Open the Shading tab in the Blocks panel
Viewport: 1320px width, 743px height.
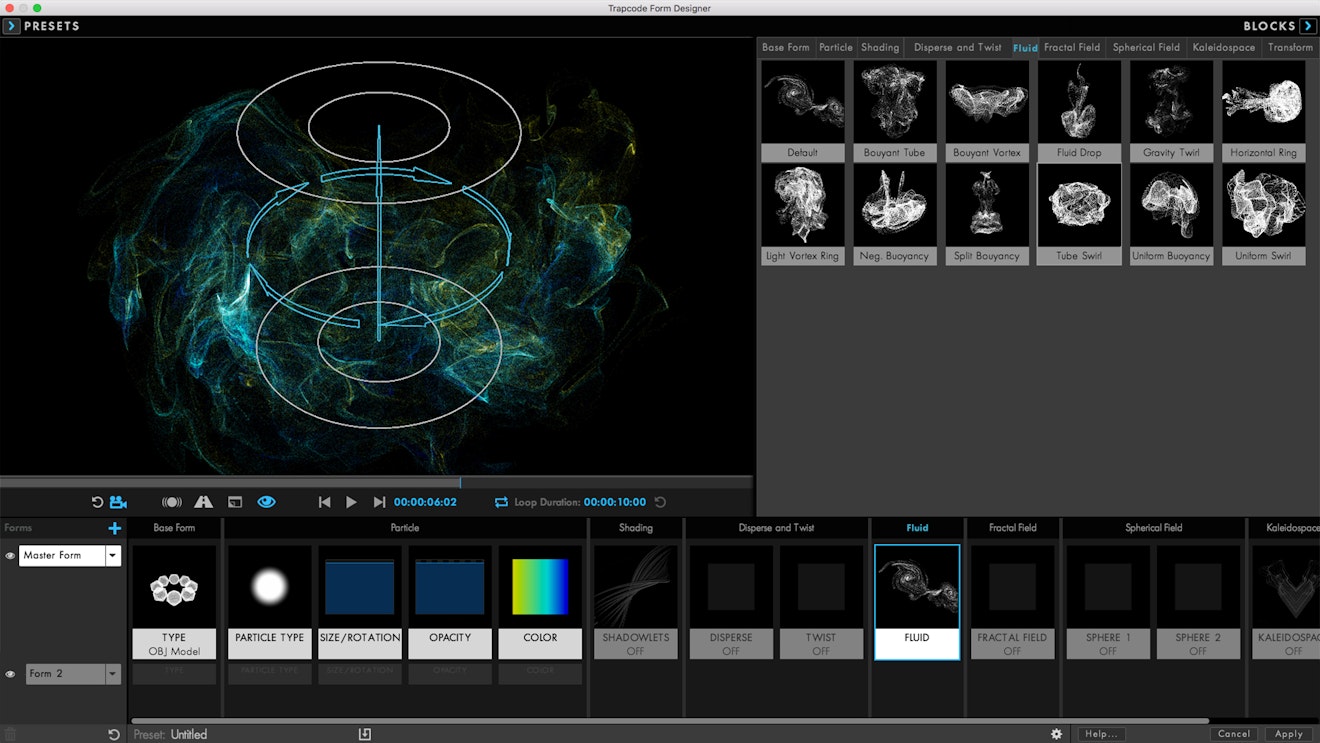tap(880, 47)
